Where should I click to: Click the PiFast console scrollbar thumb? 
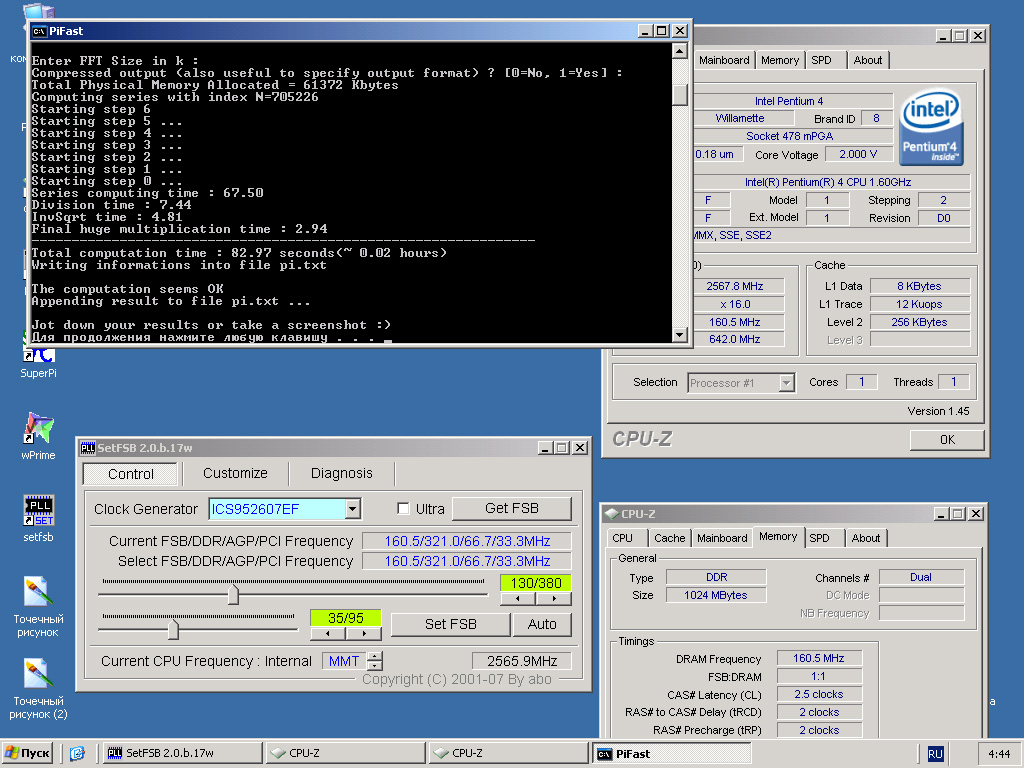[680, 94]
